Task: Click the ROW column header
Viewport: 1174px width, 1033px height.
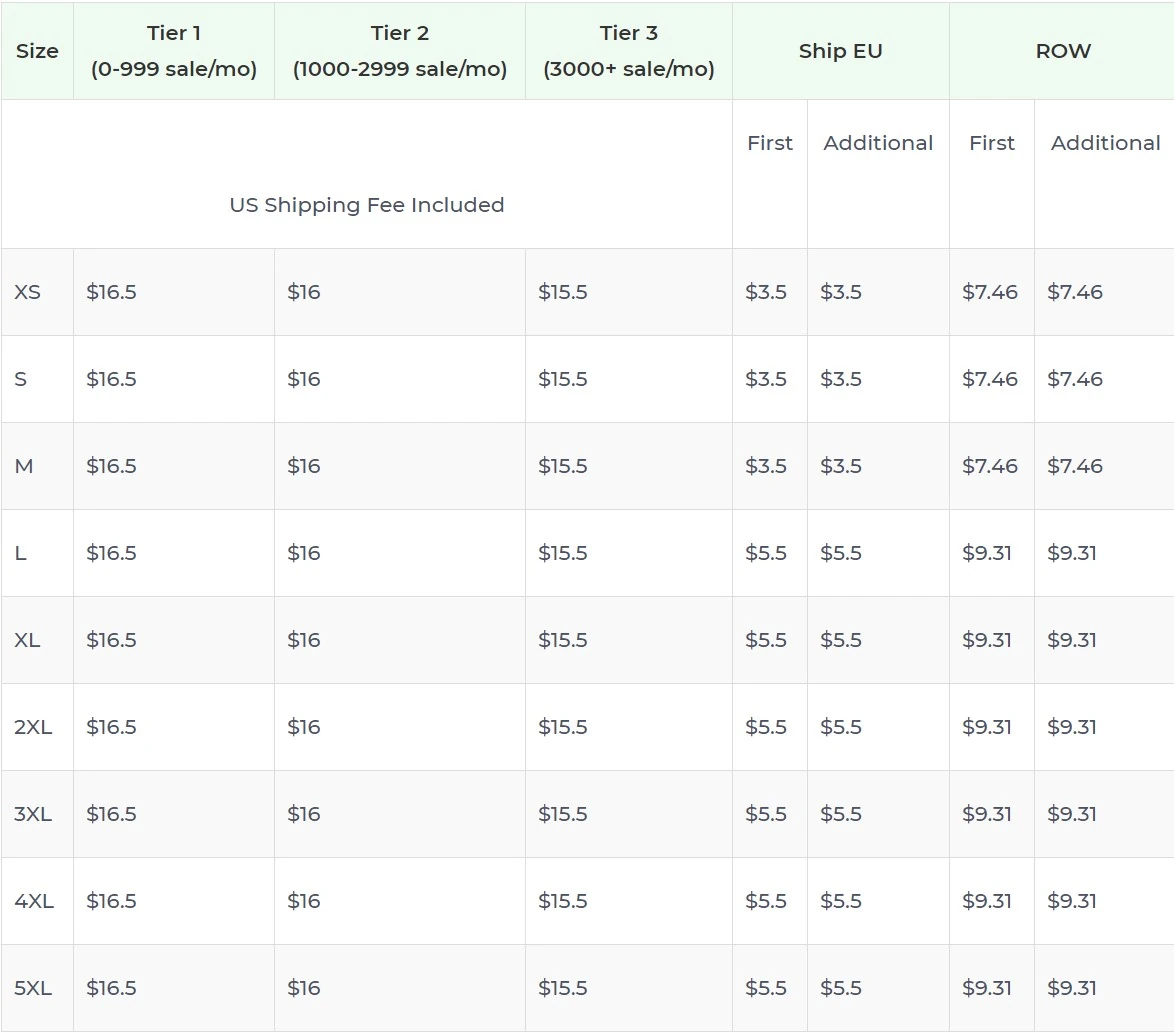Action: [1063, 51]
